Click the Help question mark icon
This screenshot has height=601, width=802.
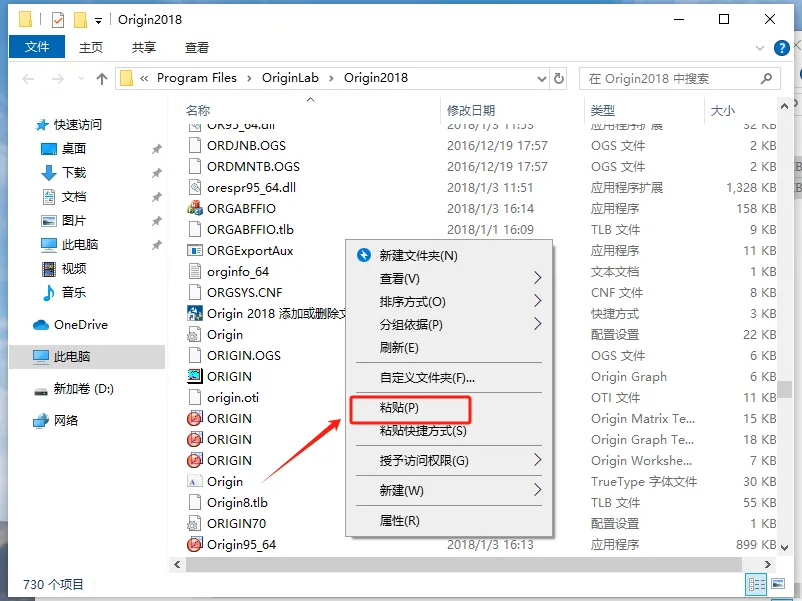tap(781, 48)
